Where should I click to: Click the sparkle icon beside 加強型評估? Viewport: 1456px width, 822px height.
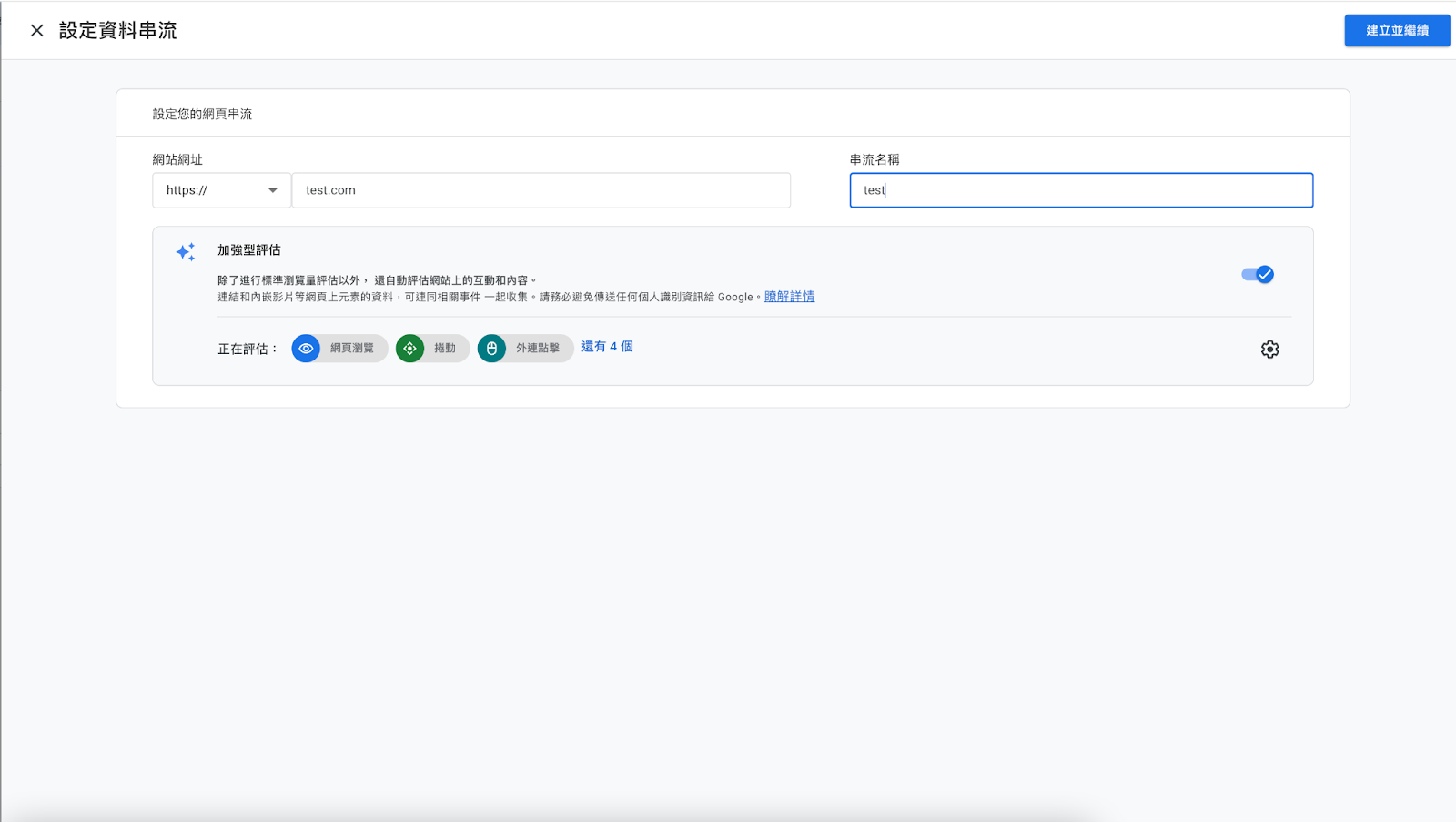186,252
